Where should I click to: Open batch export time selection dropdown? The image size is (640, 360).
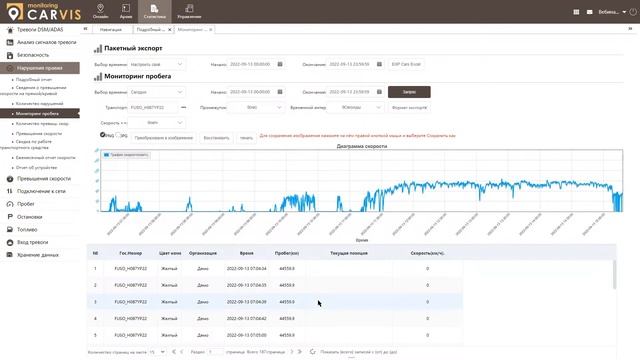pos(156,64)
